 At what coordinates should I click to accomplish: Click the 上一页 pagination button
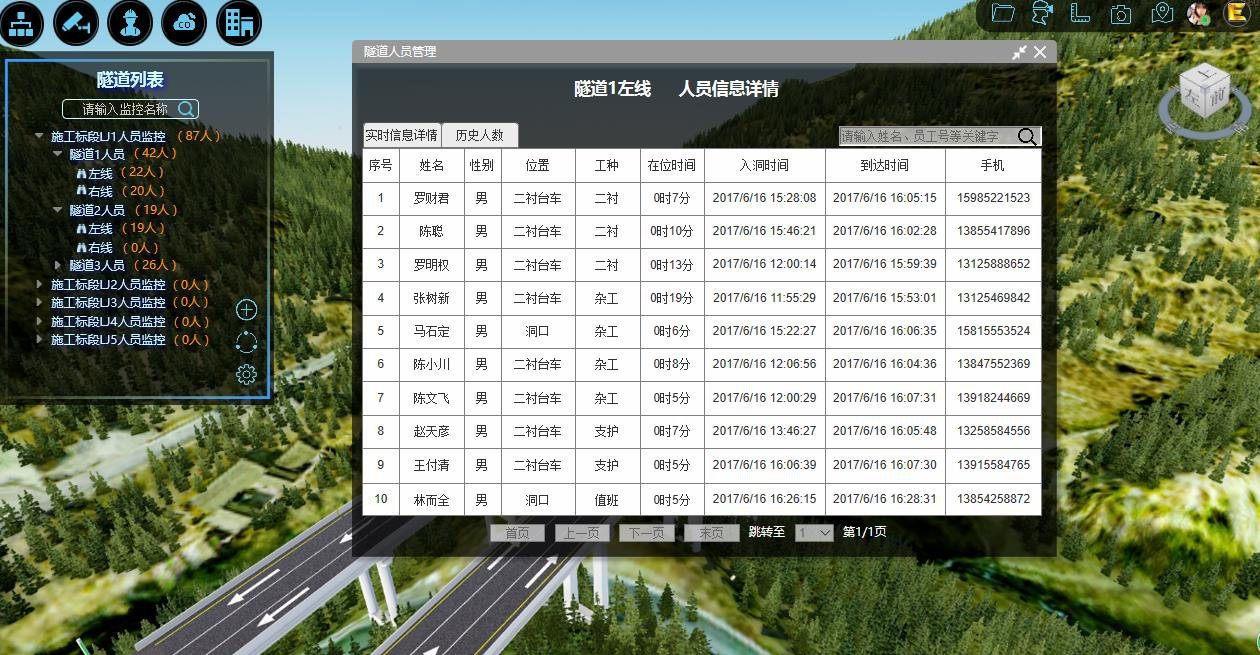click(582, 533)
